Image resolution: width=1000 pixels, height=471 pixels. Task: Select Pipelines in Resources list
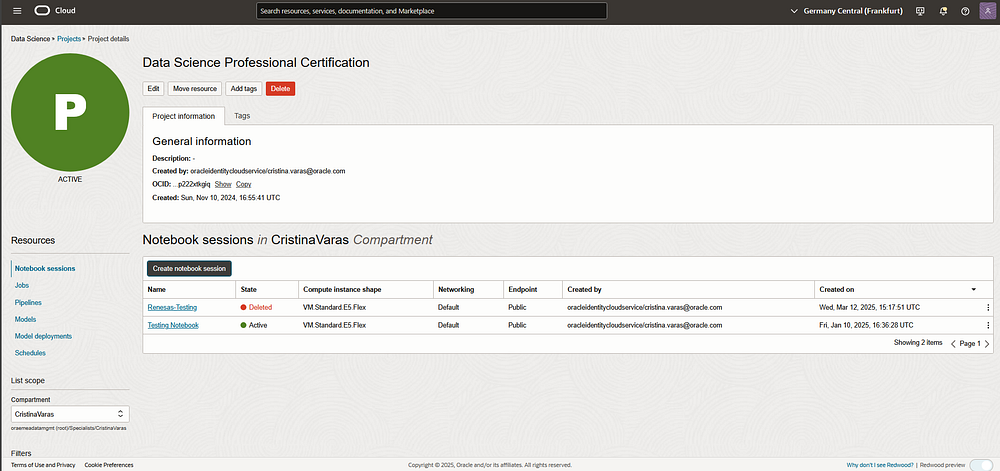tap(28, 302)
